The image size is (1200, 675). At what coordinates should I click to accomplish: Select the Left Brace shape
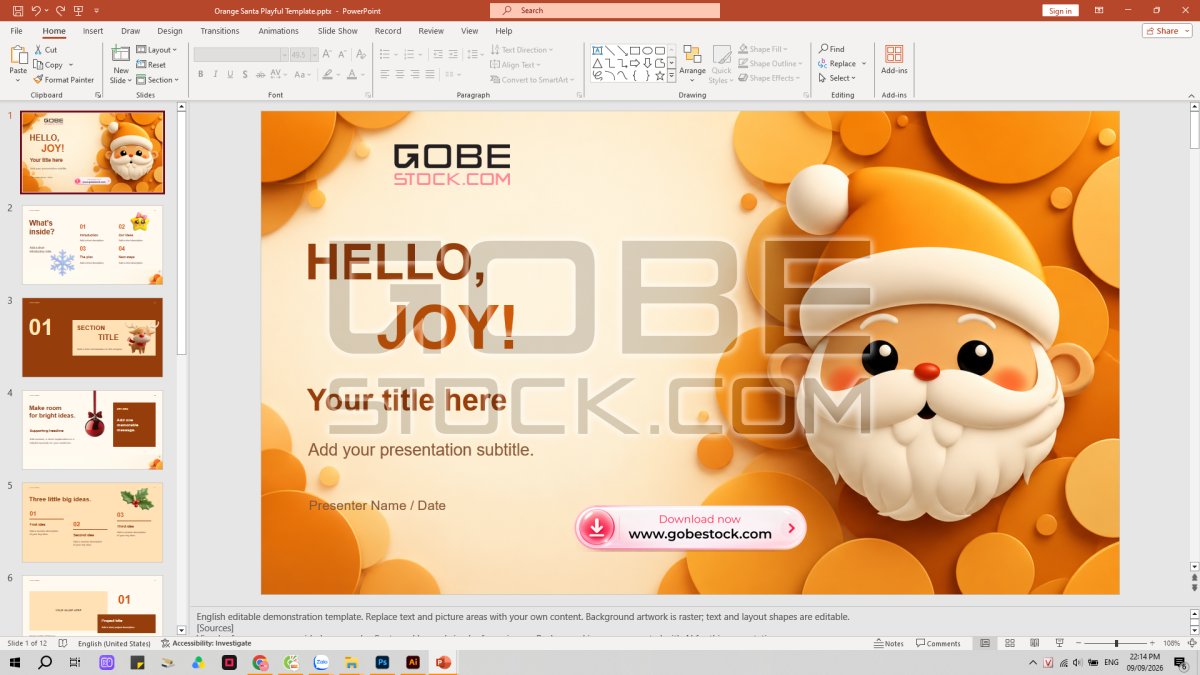[x=635, y=75]
